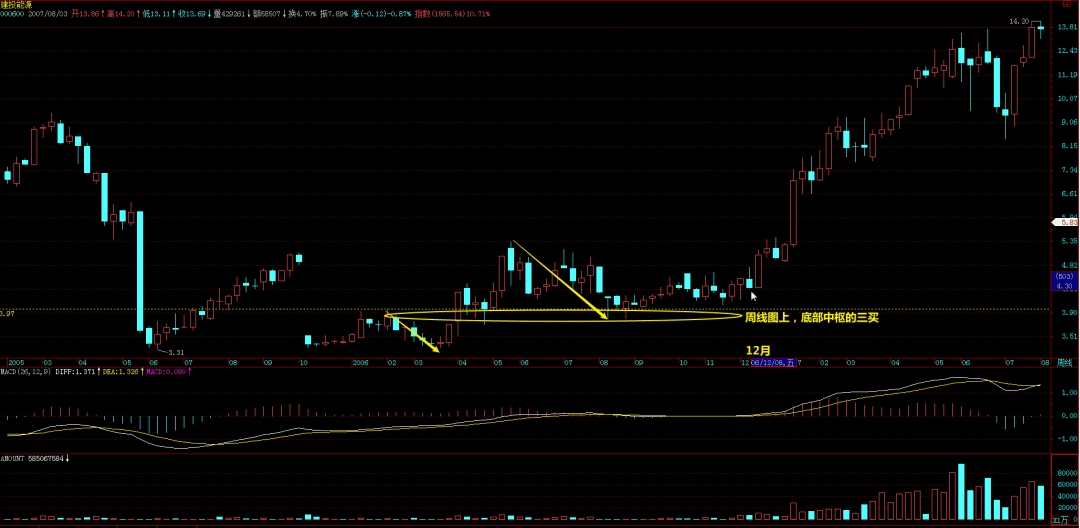1080x528 pixels.
Task: Click the DIFF:1.371 indicator value
Action: pos(75,372)
